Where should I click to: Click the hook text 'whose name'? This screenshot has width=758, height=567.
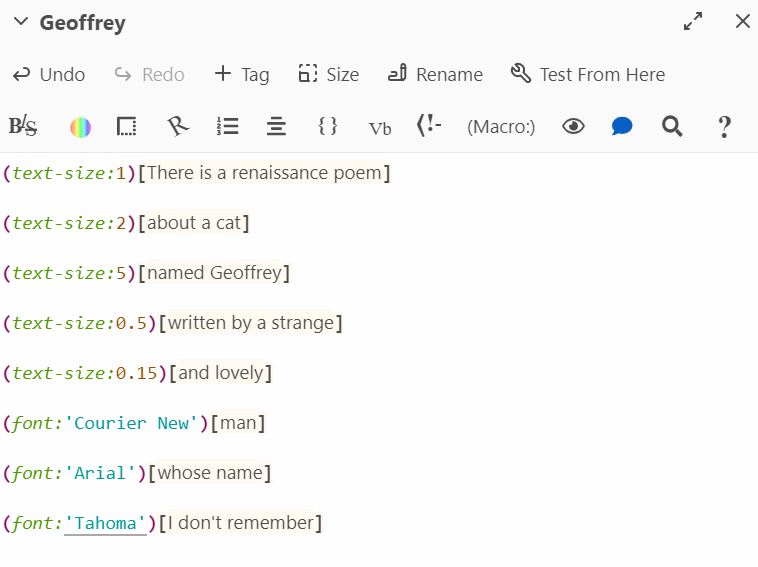(x=210, y=473)
